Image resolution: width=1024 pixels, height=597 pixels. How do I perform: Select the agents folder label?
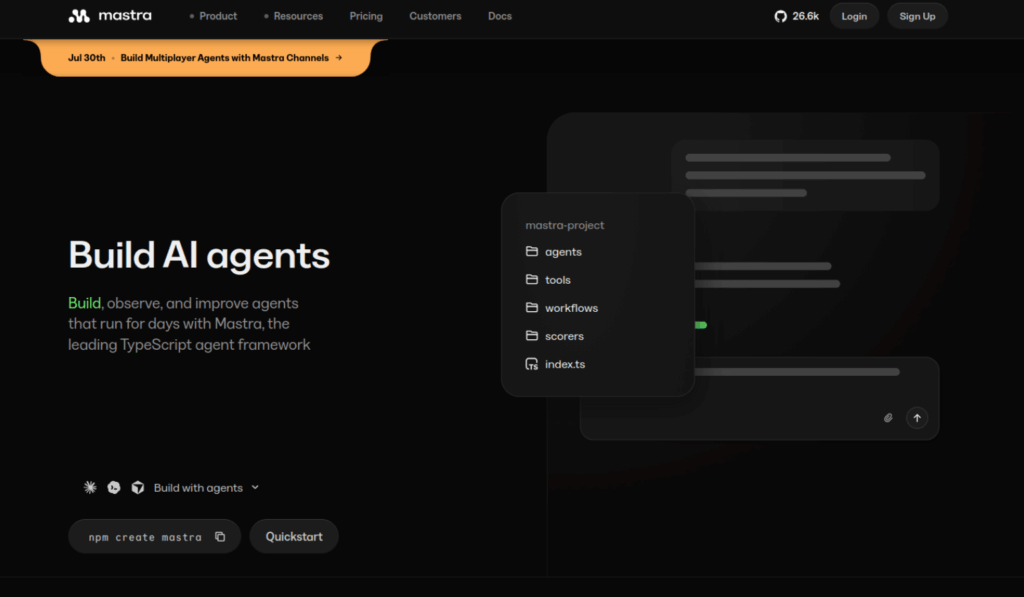(x=564, y=252)
